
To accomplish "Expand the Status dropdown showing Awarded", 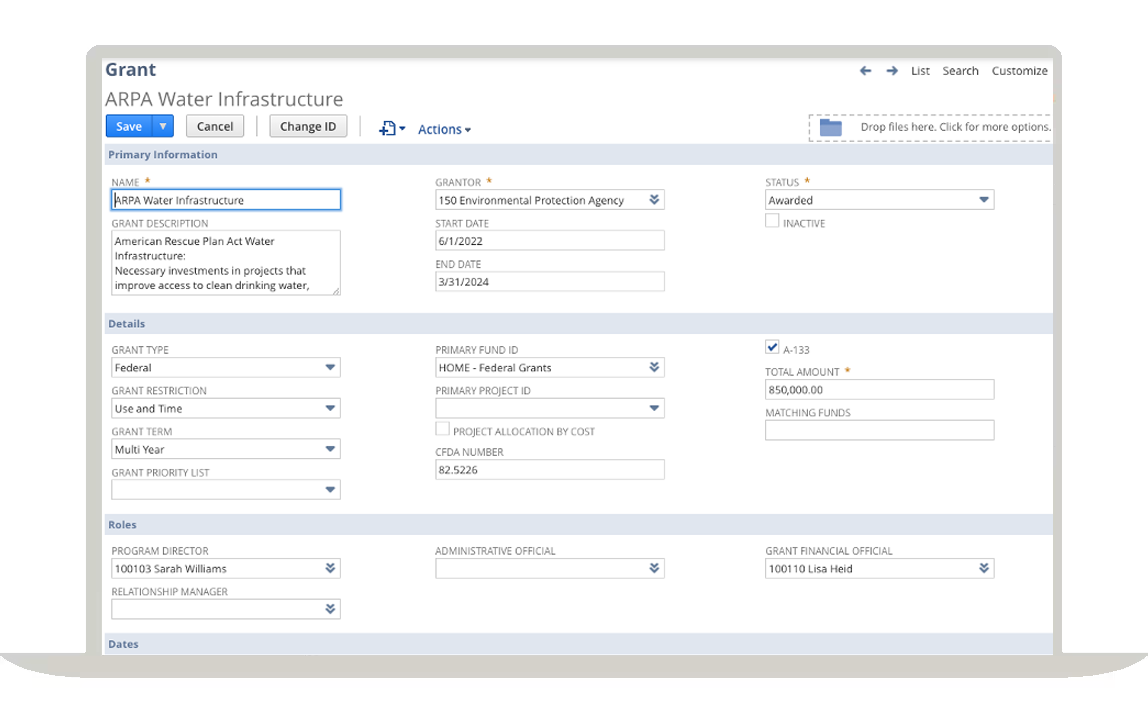I will coord(984,200).
